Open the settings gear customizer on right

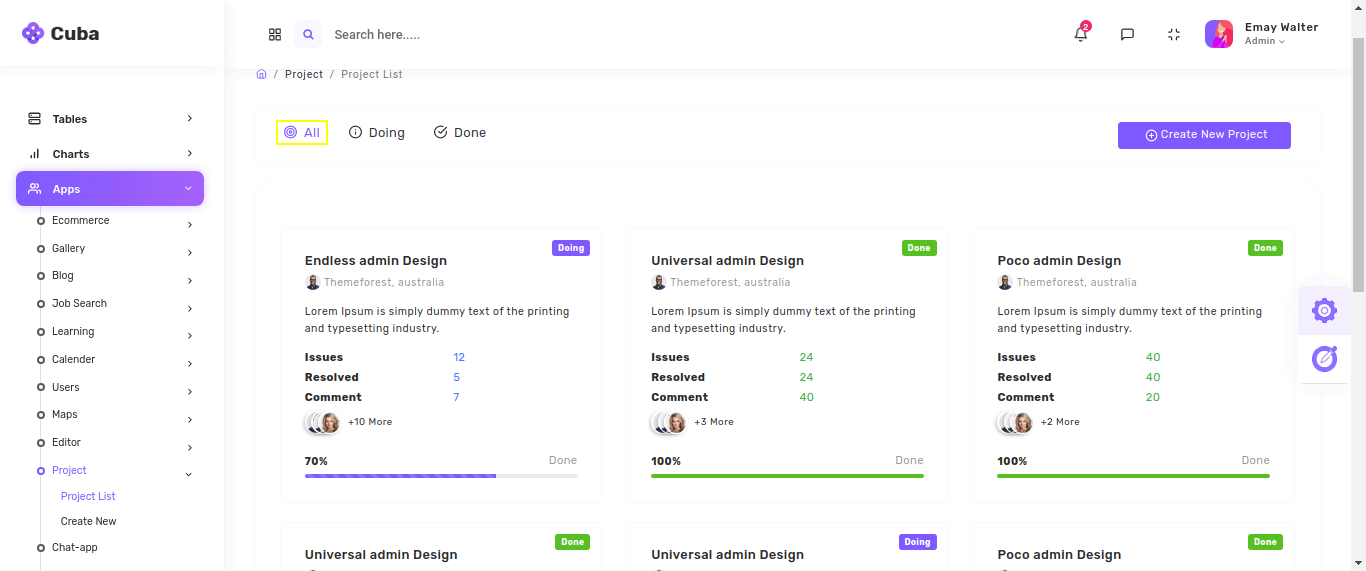pos(1324,311)
